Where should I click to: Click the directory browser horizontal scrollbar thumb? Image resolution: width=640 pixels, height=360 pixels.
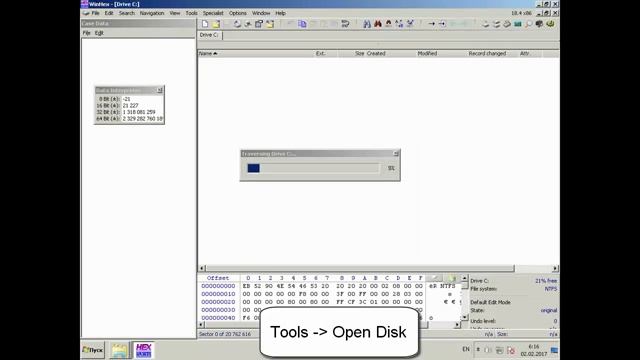pos(360,268)
